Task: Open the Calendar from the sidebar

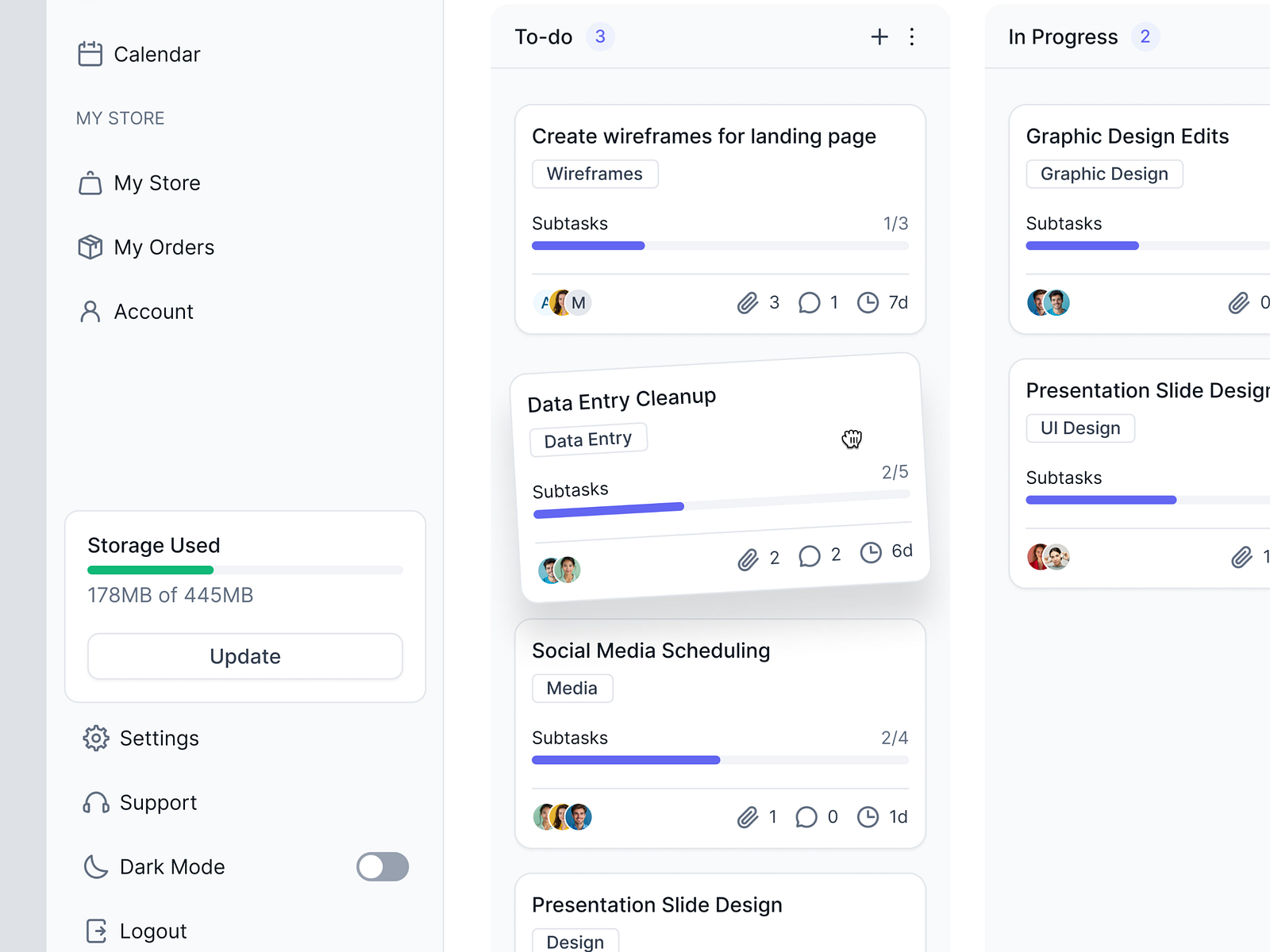Action: [x=156, y=54]
